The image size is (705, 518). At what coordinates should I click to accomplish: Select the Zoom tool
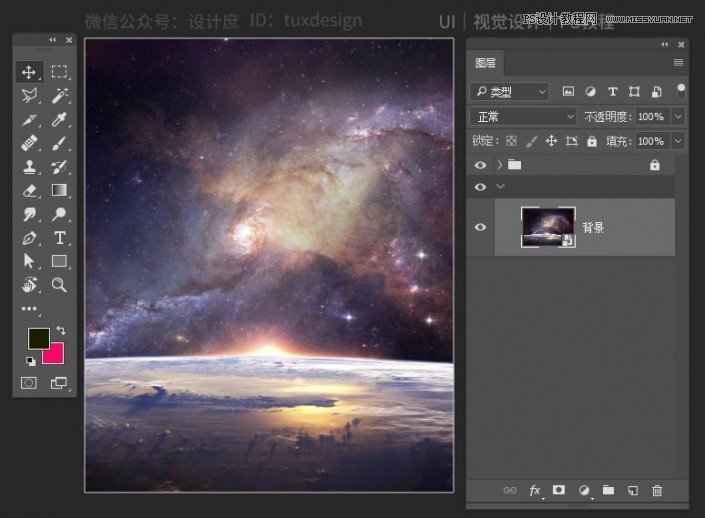(x=59, y=285)
